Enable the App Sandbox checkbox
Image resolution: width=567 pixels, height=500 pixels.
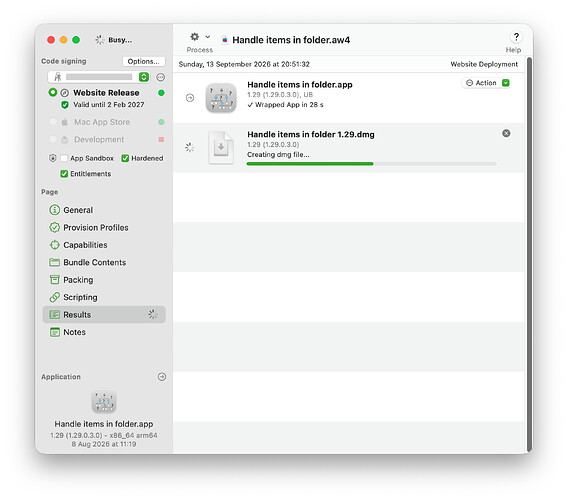click(64, 158)
